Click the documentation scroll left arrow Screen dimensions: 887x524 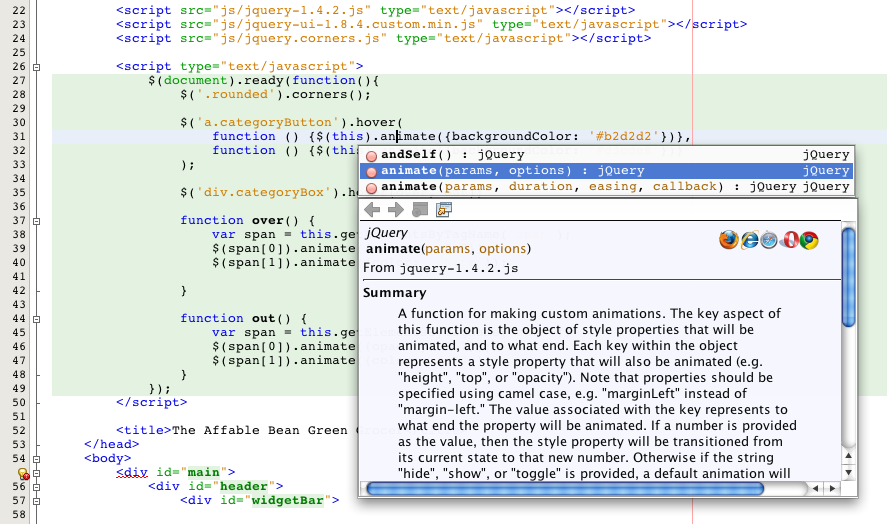[815, 488]
